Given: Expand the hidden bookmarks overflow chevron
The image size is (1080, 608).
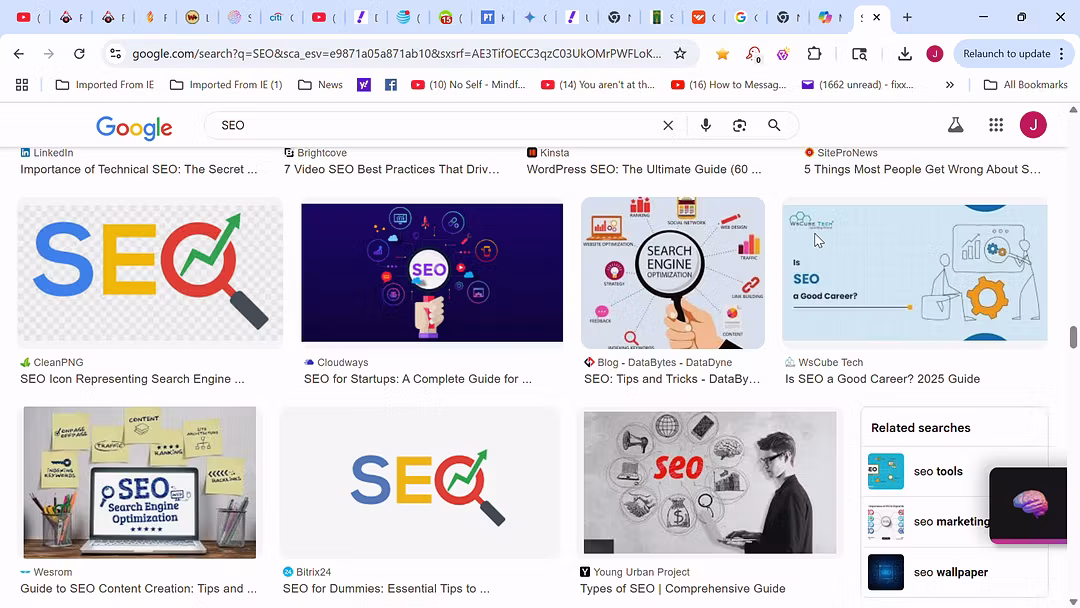Looking at the screenshot, I should pos(949,85).
